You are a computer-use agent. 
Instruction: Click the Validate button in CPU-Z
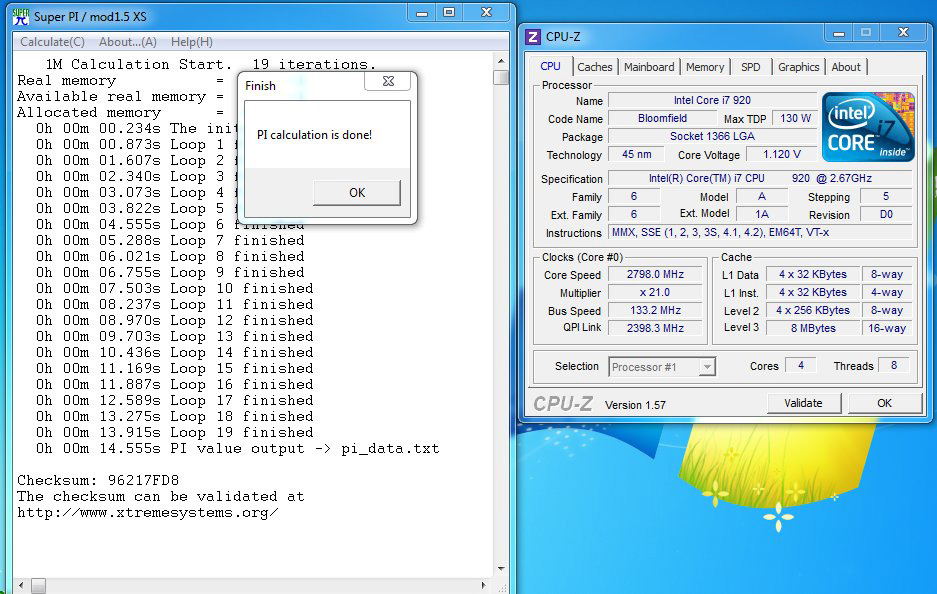click(803, 403)
